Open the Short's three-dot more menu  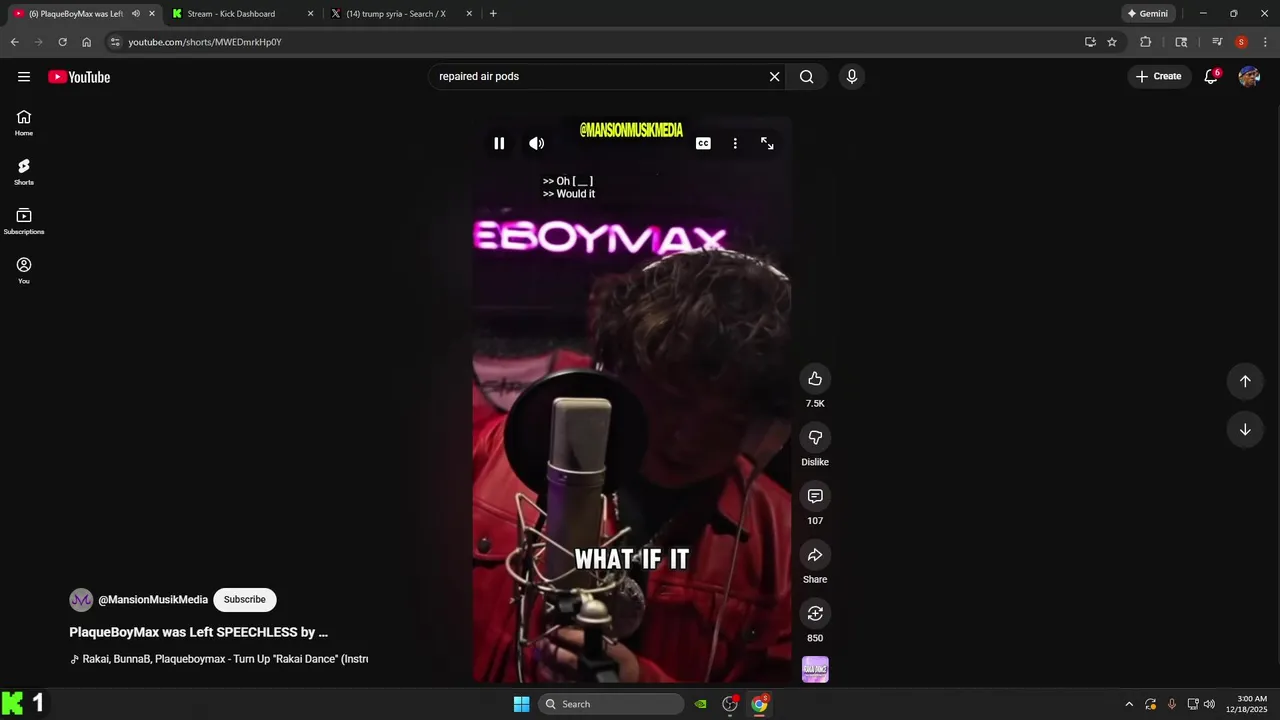click(x=735, y=143)
